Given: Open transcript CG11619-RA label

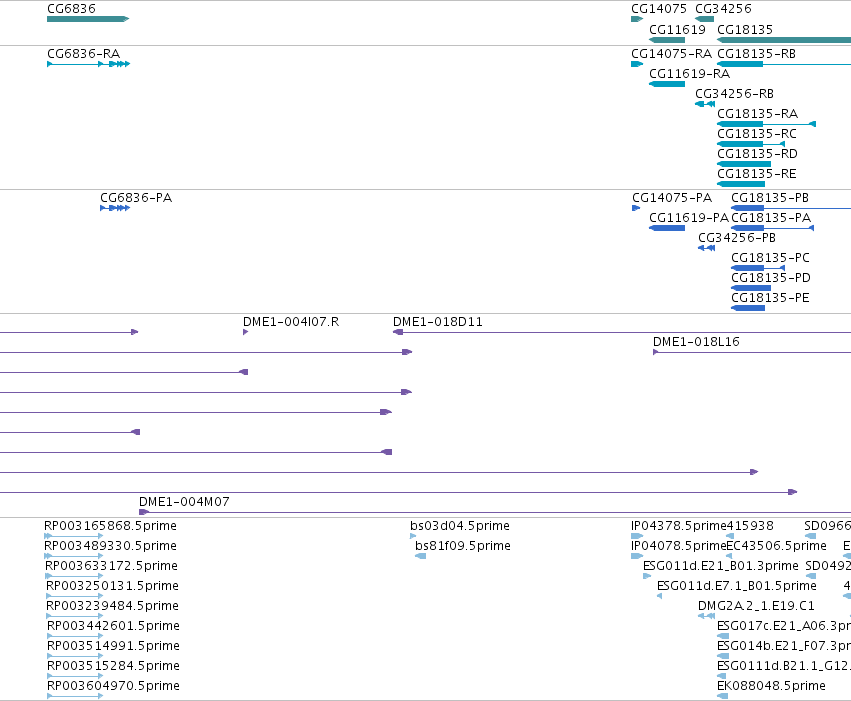Looking at the screenshot, I should coord(689,74).
